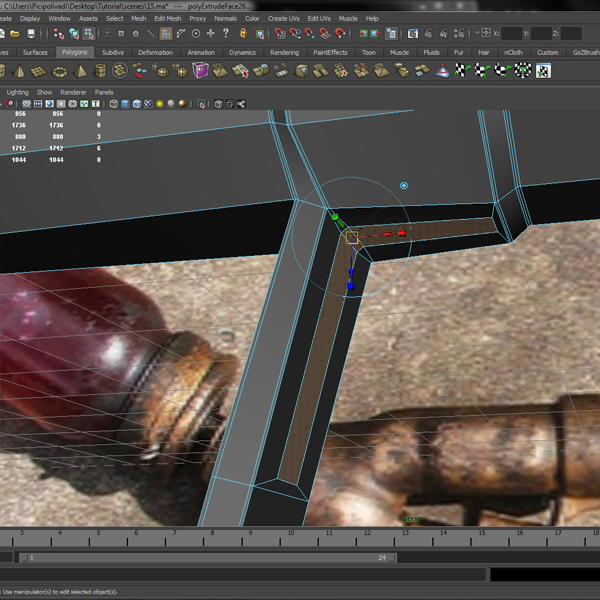Image resolution: width=600 pixels, height=600 pixels.
Task: Open the Edit Mesh menu
Action: click(x=168, y=18)
